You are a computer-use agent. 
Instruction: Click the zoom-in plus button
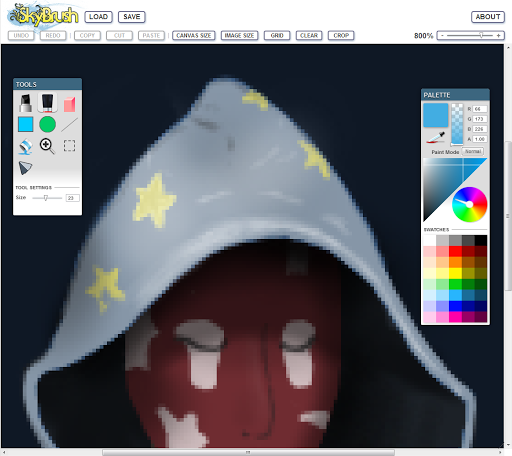[x=499, y=35]
